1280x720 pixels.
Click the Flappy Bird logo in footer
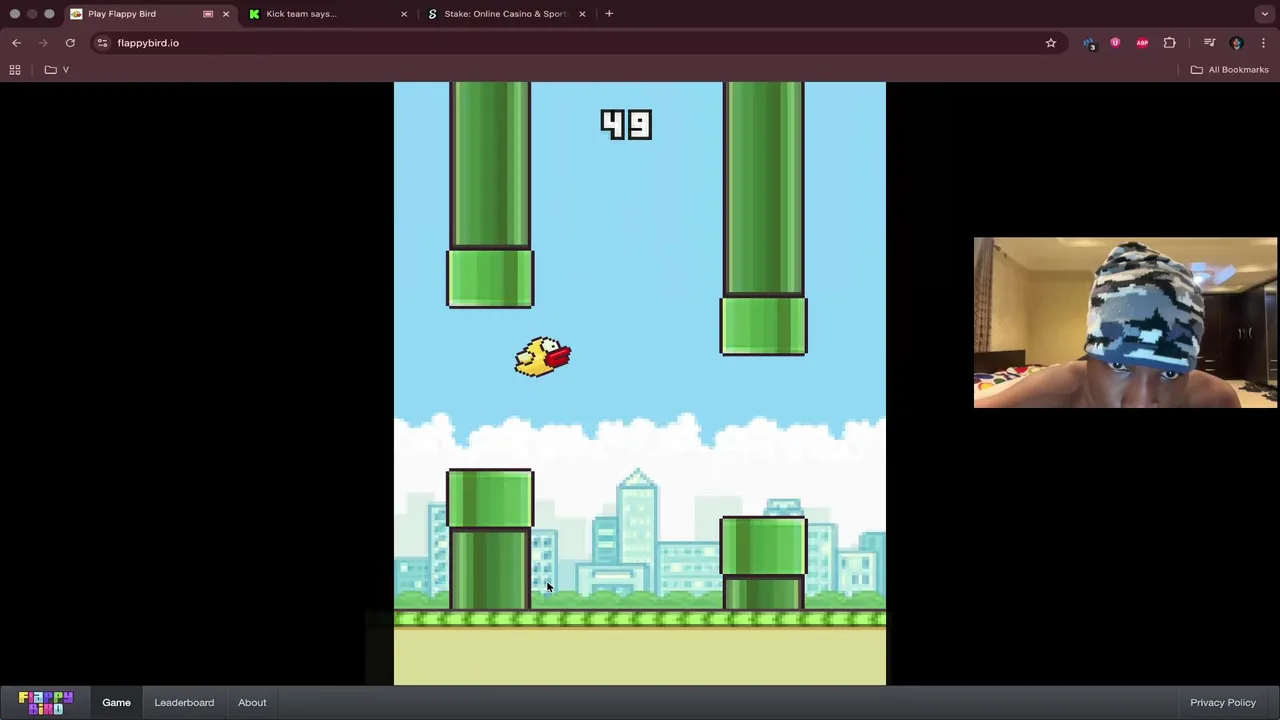coord(46,703)
